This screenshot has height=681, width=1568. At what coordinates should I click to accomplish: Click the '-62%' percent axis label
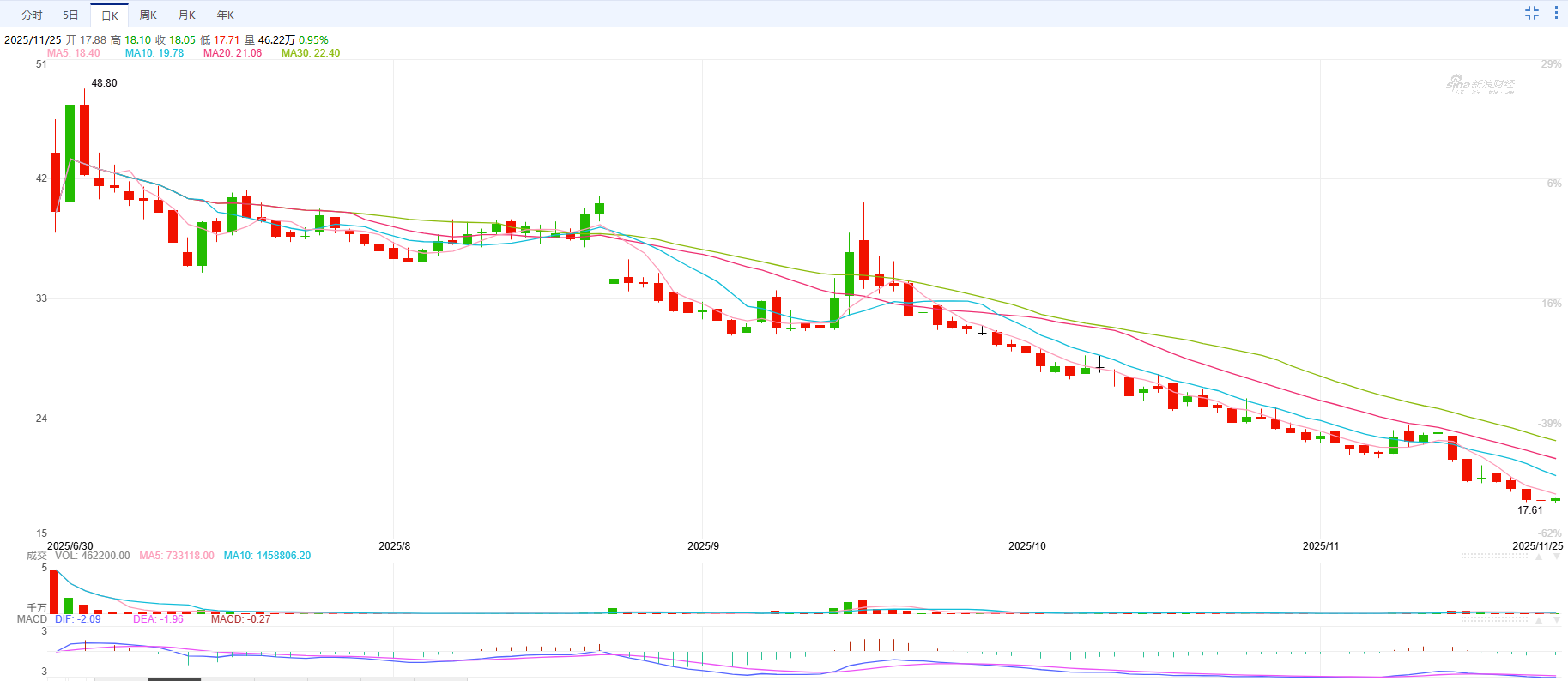coord(1550,533)
